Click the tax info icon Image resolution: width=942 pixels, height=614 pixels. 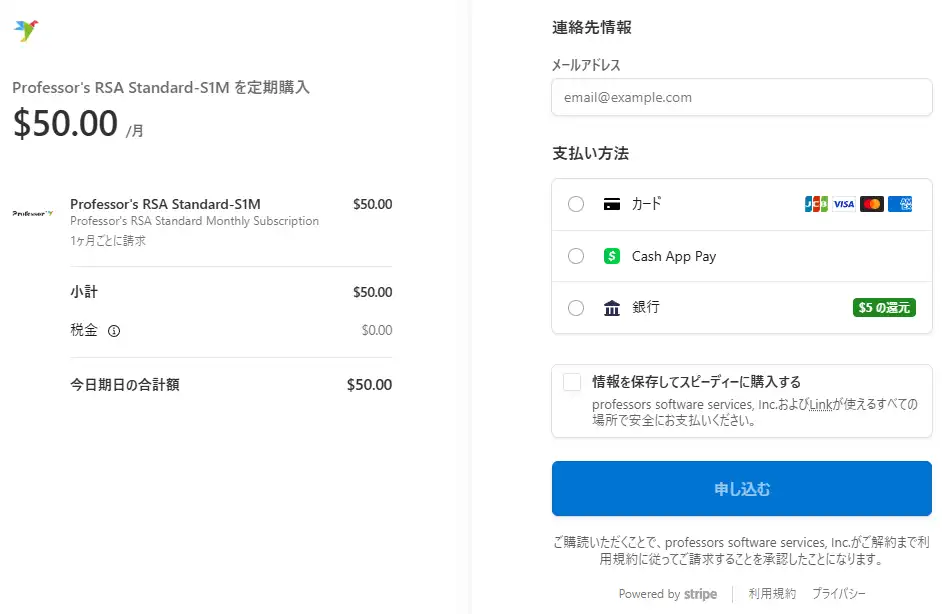(x=114, y=331)
